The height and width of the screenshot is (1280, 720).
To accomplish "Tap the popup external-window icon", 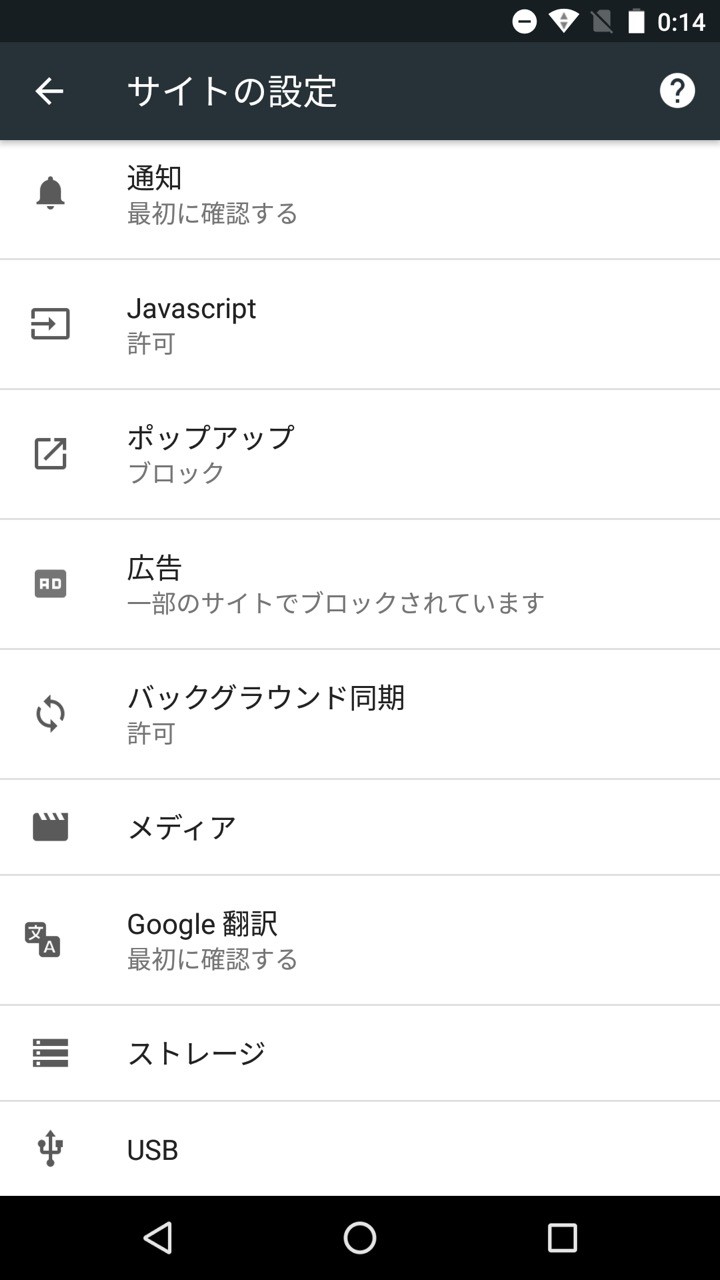I will [50, 453].
